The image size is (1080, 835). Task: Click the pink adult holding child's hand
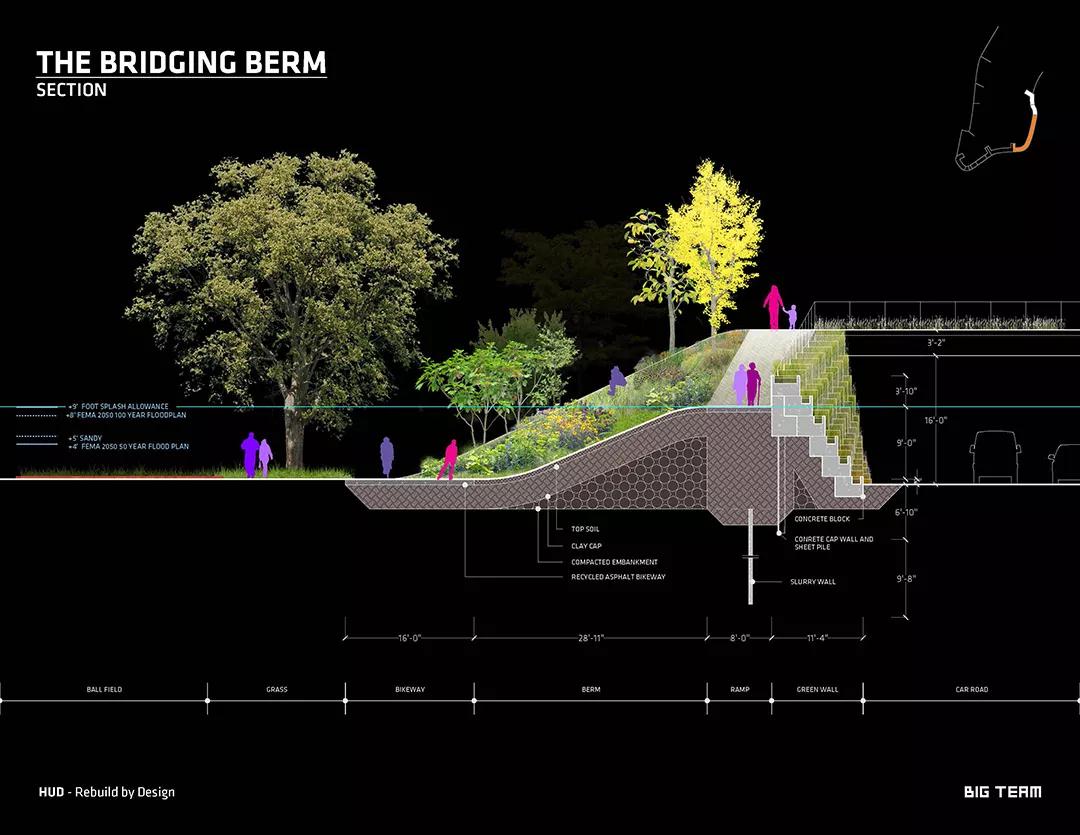(774, 307)
